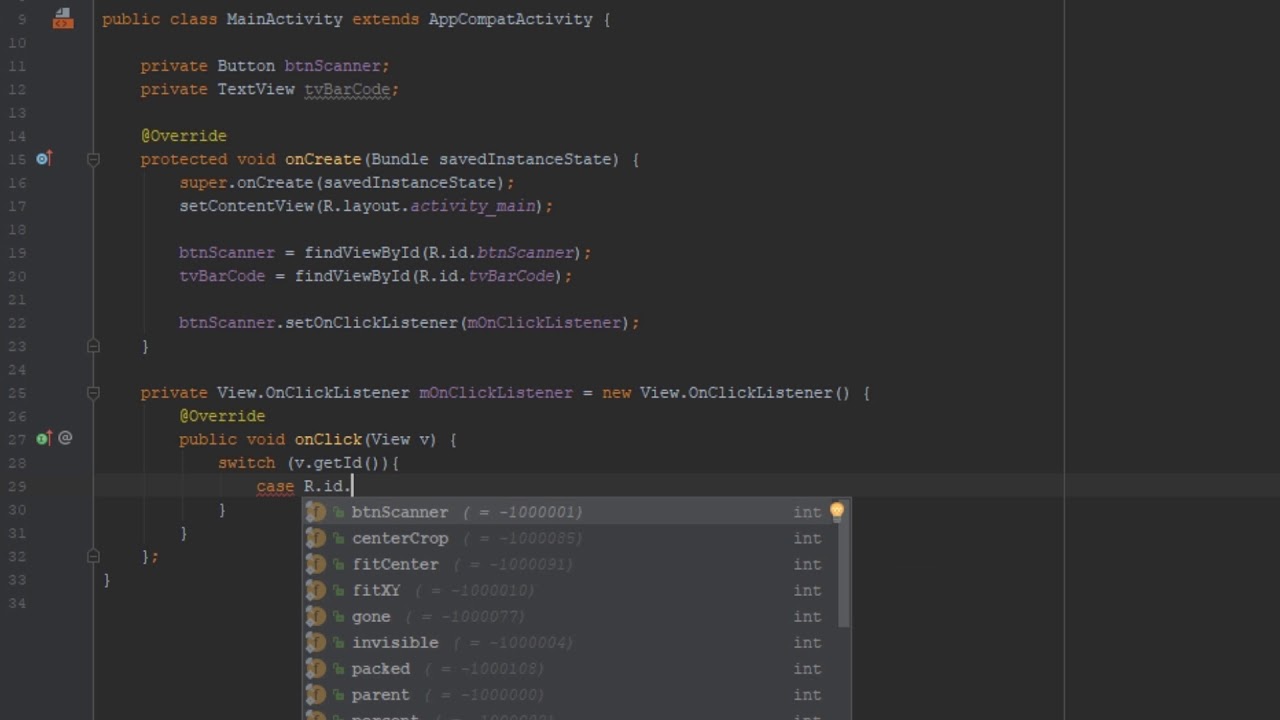Select the centerCrop completion suggestion

click(569, 538)
